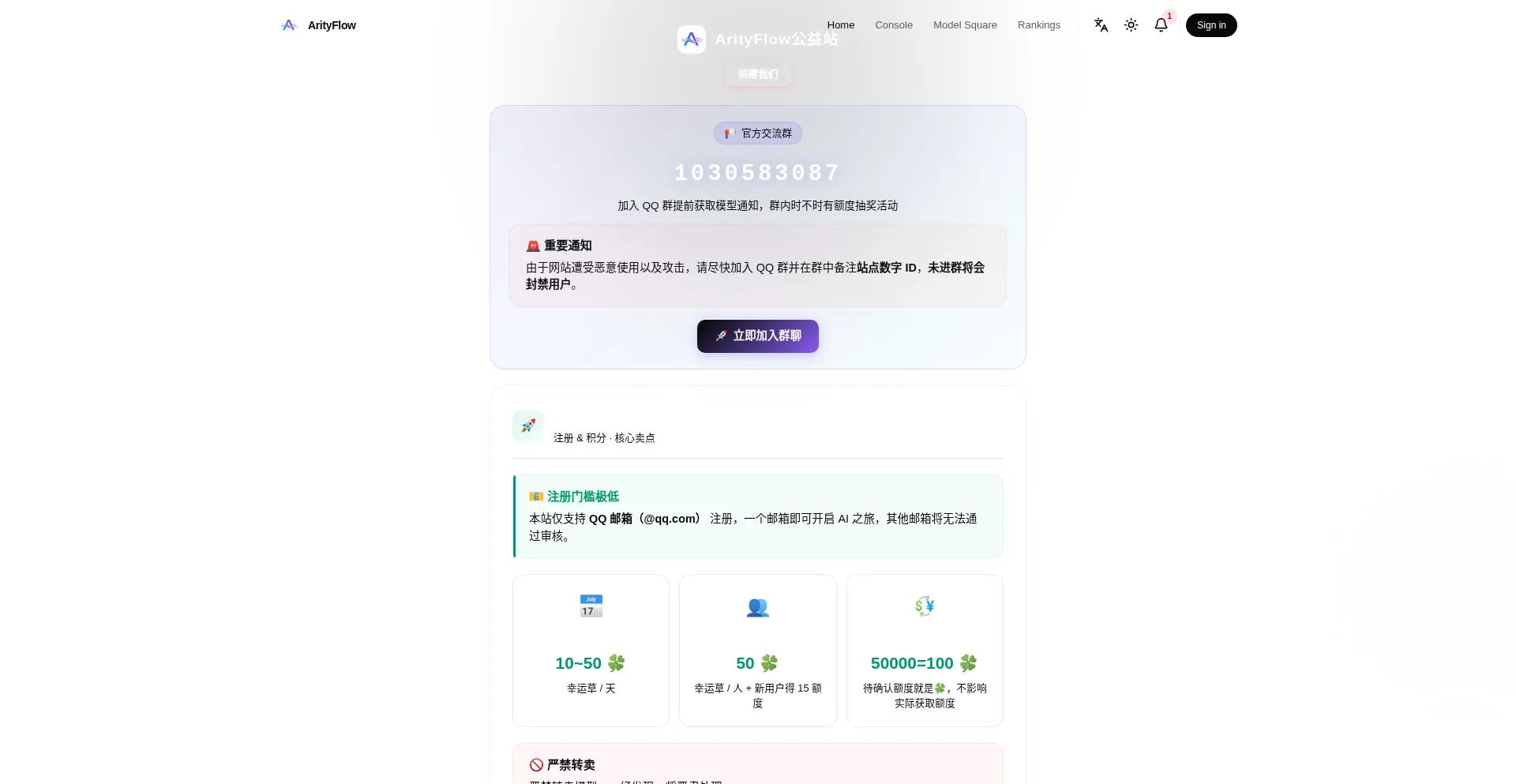The height and width of the screenshot is (784, 1516).
Task: Click the rocket icon beside 注册 & 积分
Action: (528, 426)
